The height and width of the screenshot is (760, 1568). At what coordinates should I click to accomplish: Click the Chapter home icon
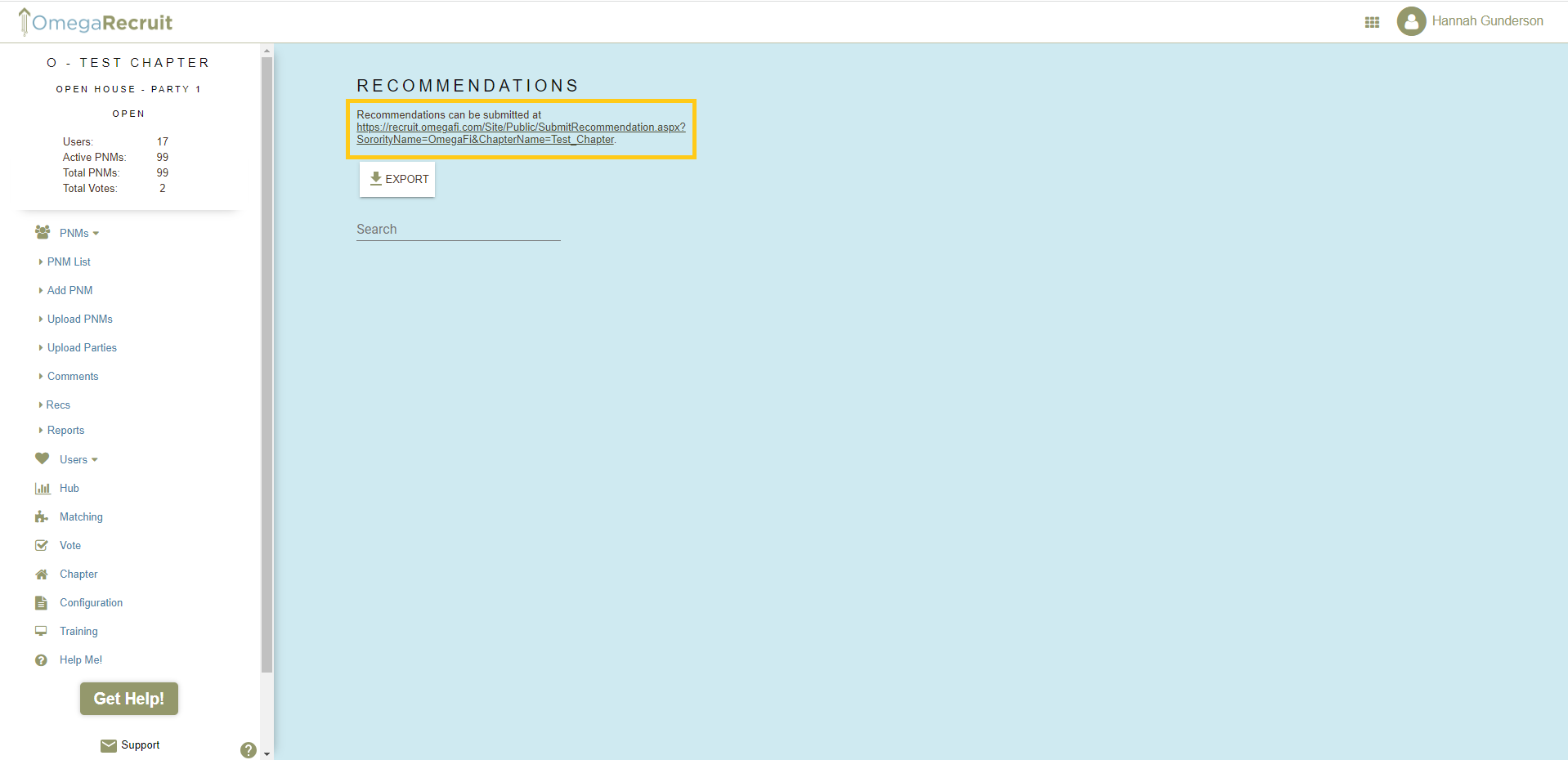42,574
